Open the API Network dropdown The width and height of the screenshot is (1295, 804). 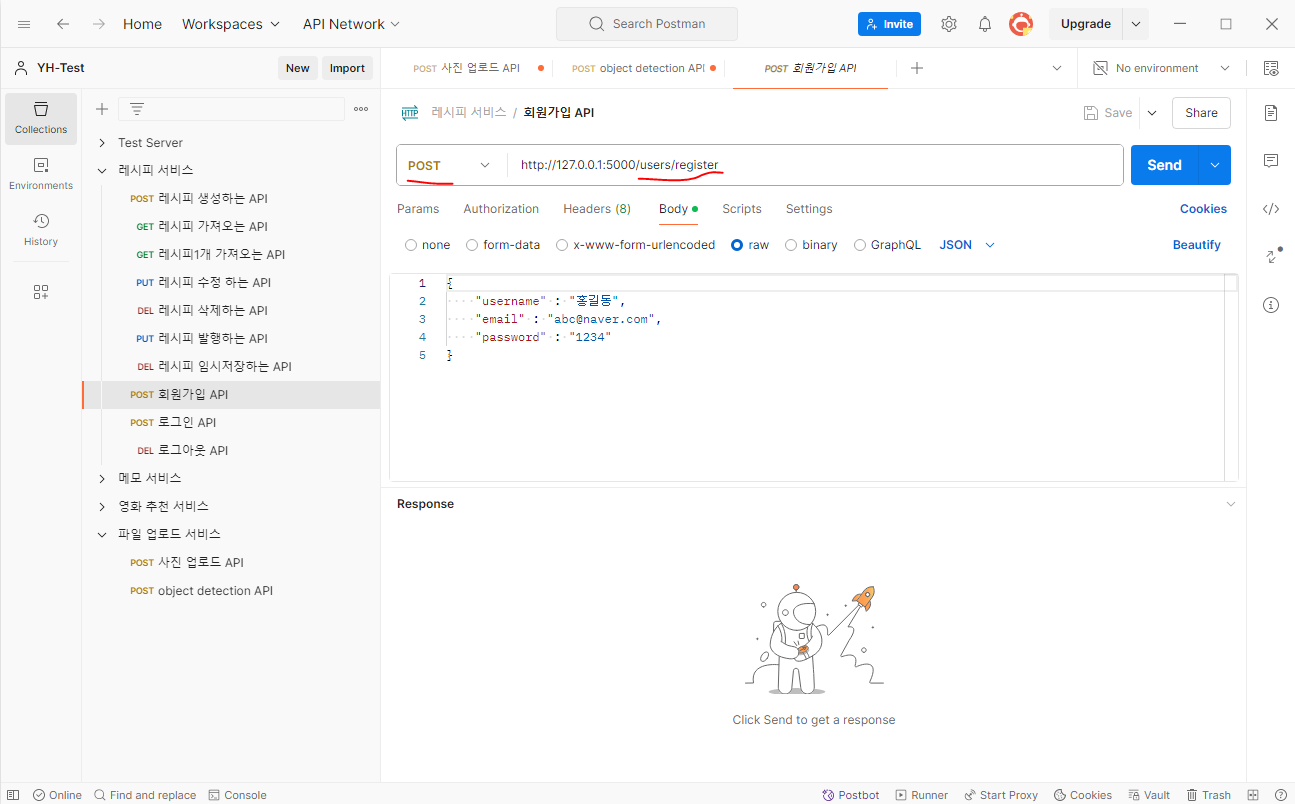(x=351, y=24)
